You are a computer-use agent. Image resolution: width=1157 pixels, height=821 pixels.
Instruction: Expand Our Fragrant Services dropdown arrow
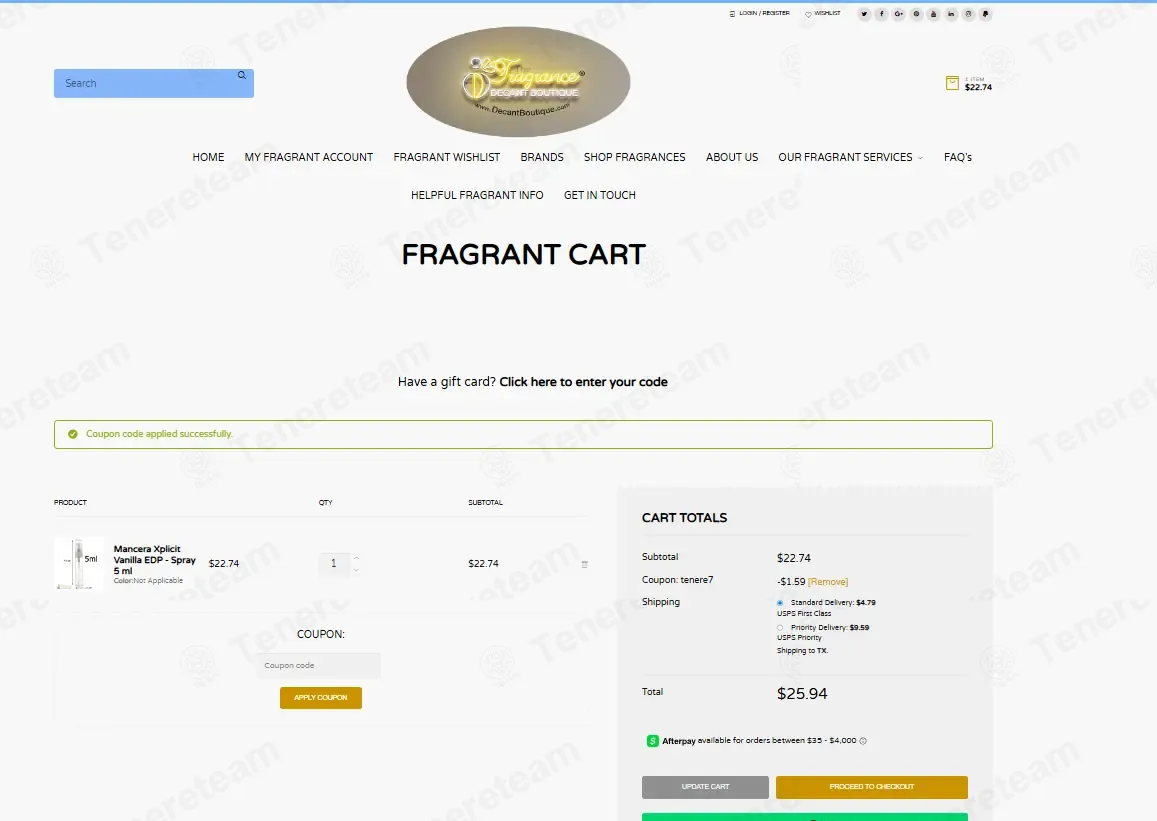point(920,158)
